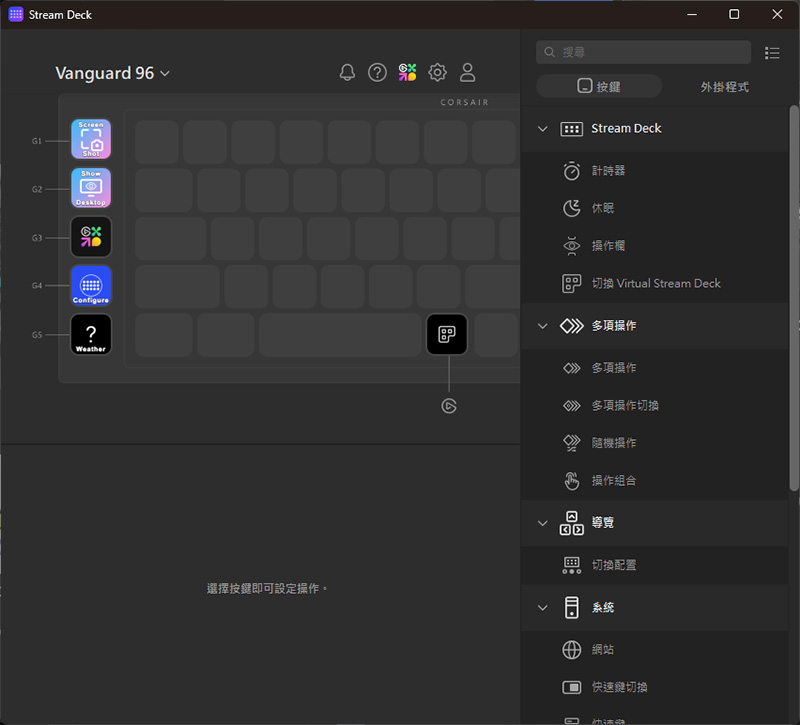800x725 pixels.
Task: Switch to the 外掛程式 tab
Action: pyautogui.click(x=724, y=87)
